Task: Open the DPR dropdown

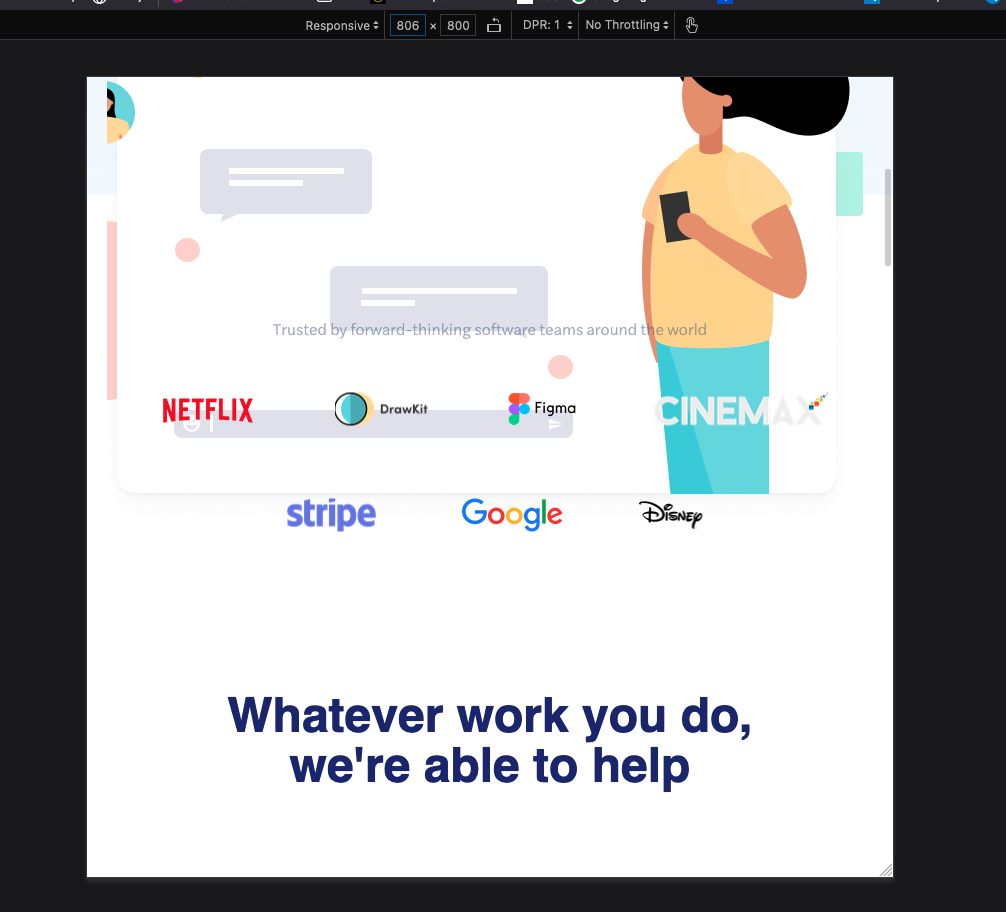Action: 547,25
